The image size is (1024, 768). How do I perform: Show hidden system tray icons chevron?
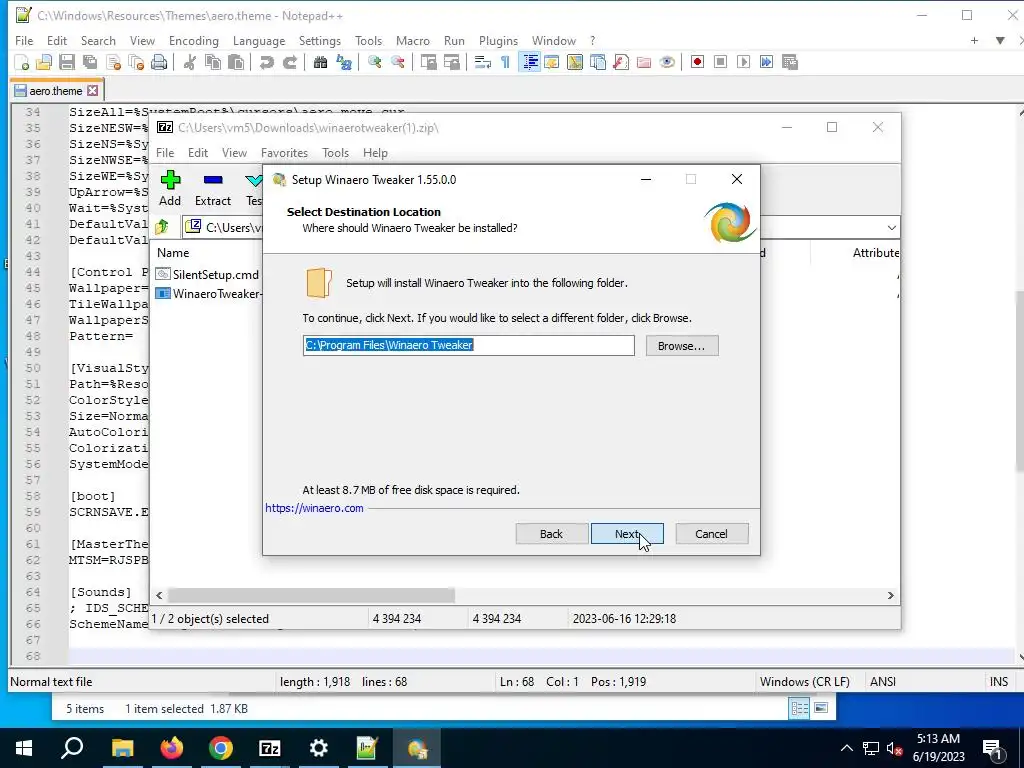coord(846,748)
